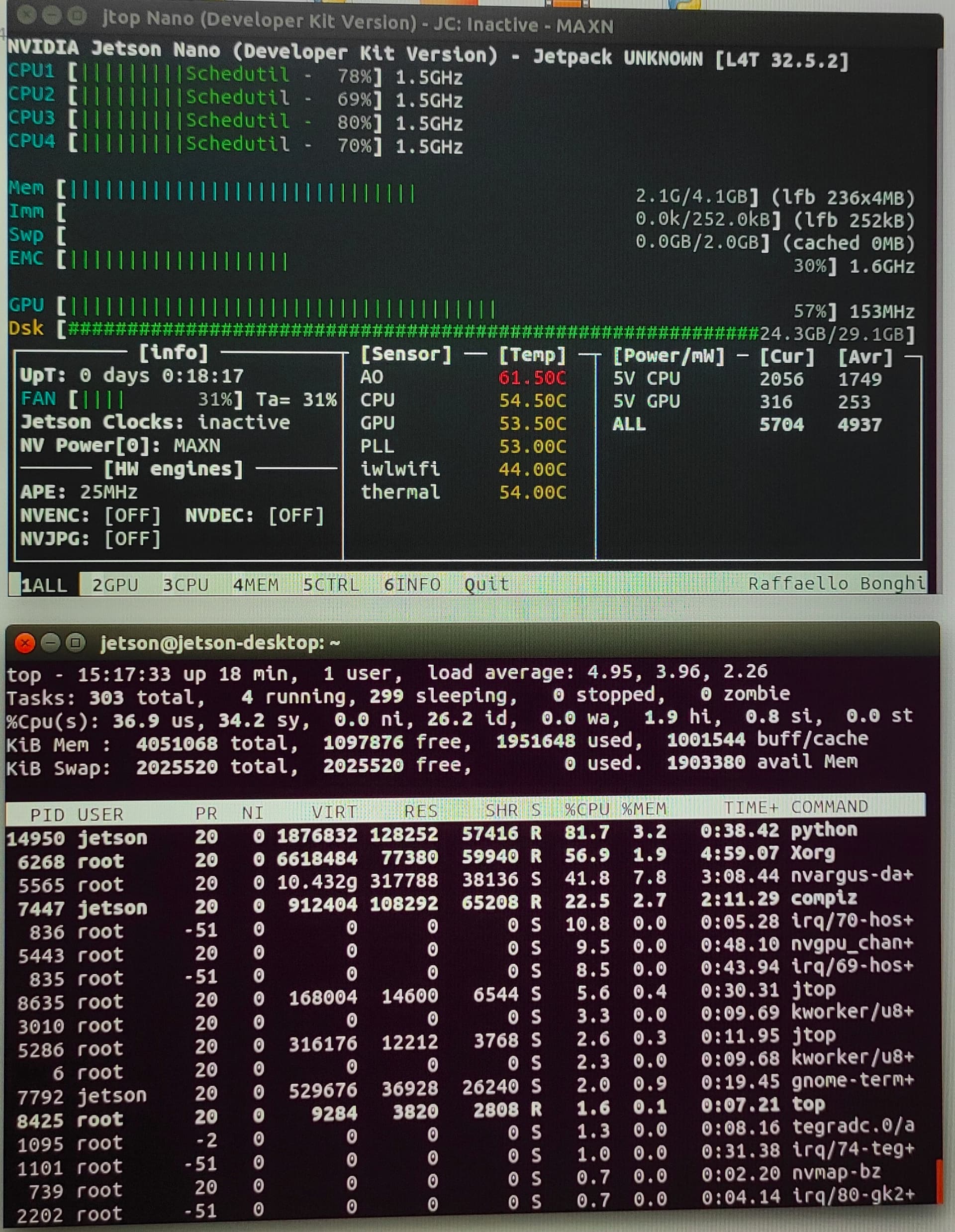Image resolution: width=955 pixels, height=1232 pixels.
Task: Click the terminal scrollbar at right edge
Action: [x=939, y=1182]
